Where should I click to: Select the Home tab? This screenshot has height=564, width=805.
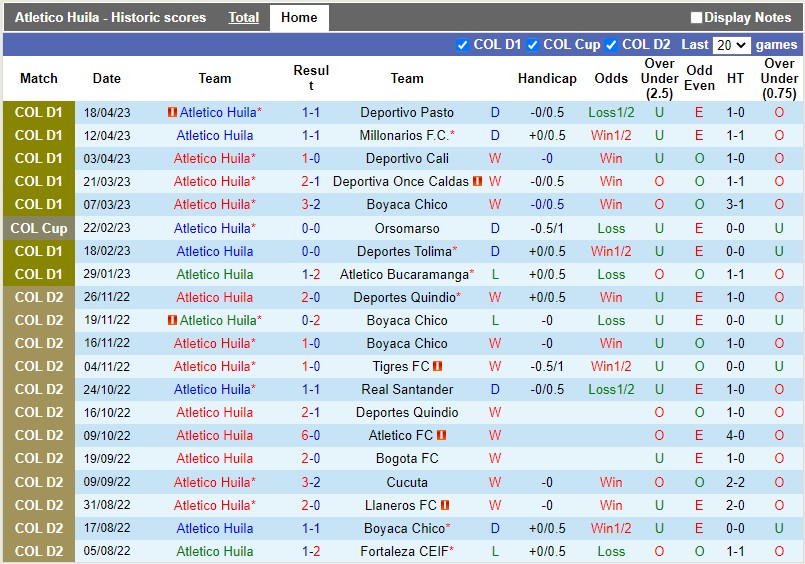299,17
